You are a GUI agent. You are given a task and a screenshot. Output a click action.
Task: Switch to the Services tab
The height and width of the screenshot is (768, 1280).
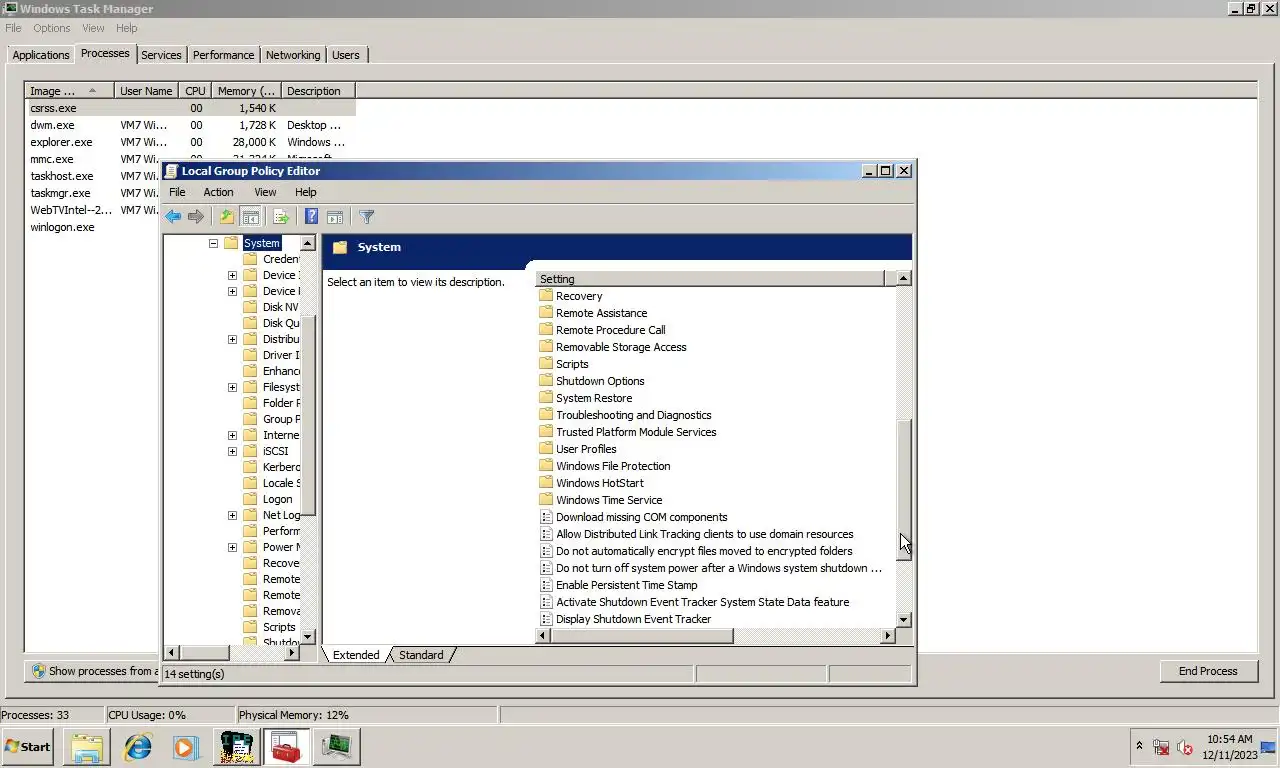[x=161, y=55]
